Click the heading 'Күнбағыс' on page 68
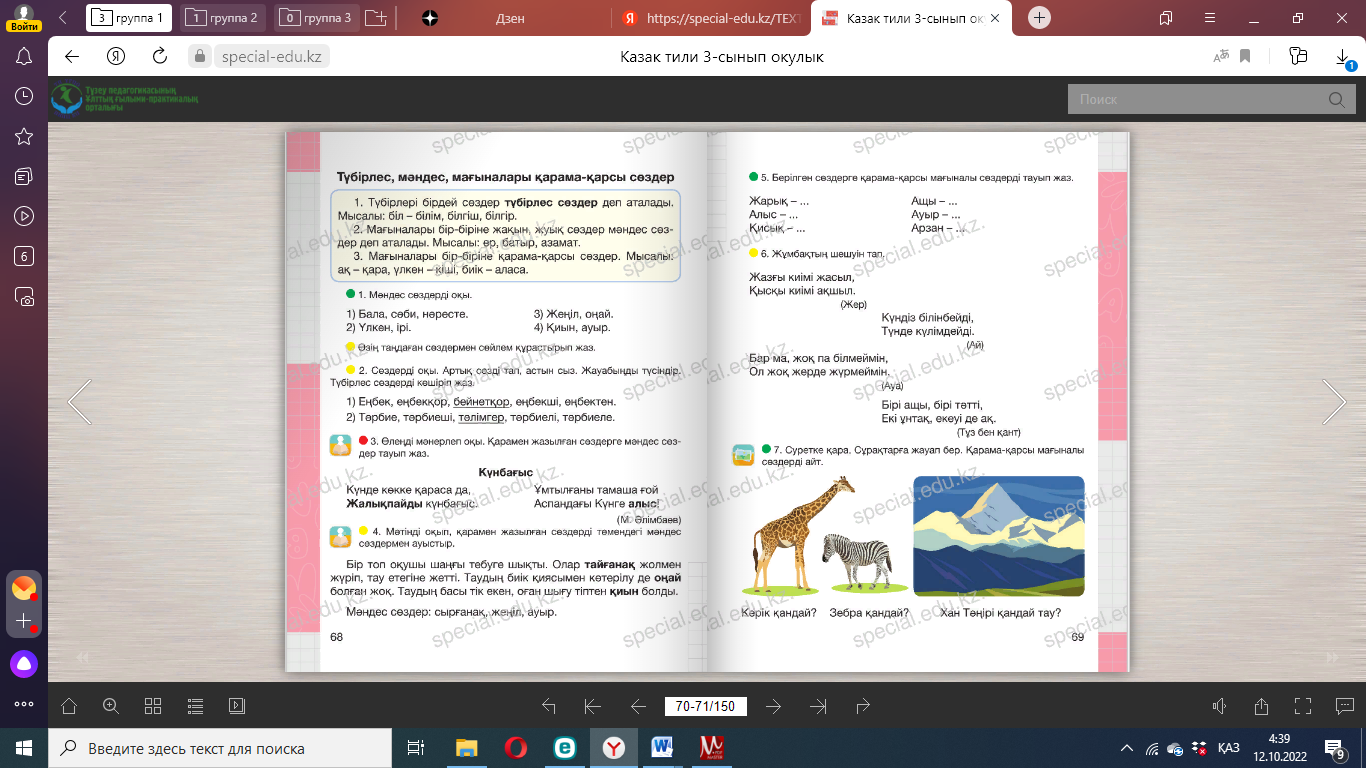Screen dimensions: 1366x768 pyautogui.click(x=504, y=473)
